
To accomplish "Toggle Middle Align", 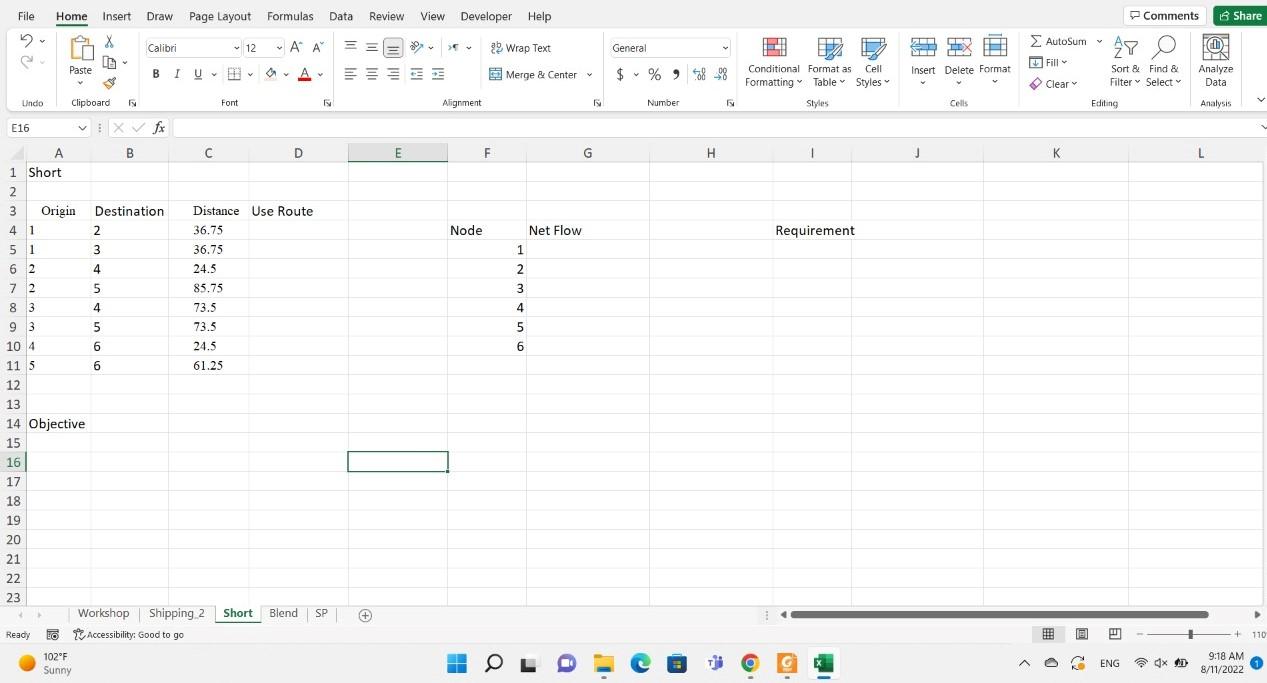I will click(x=372, y=48).
